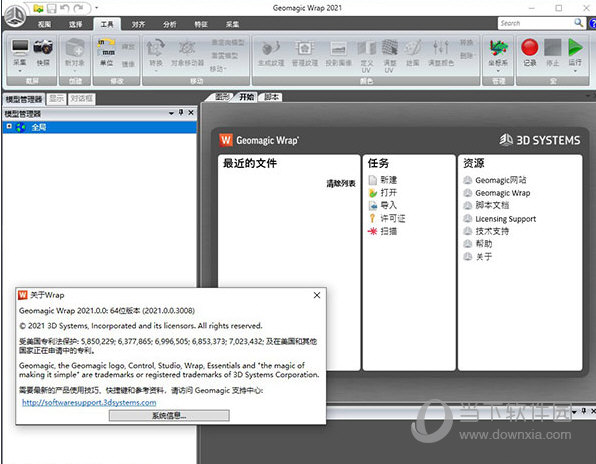Image resolution: width=596 pixels, height=464 pixels.
Task: Click the 打开 task link
Action: click(x=388, y=193)
